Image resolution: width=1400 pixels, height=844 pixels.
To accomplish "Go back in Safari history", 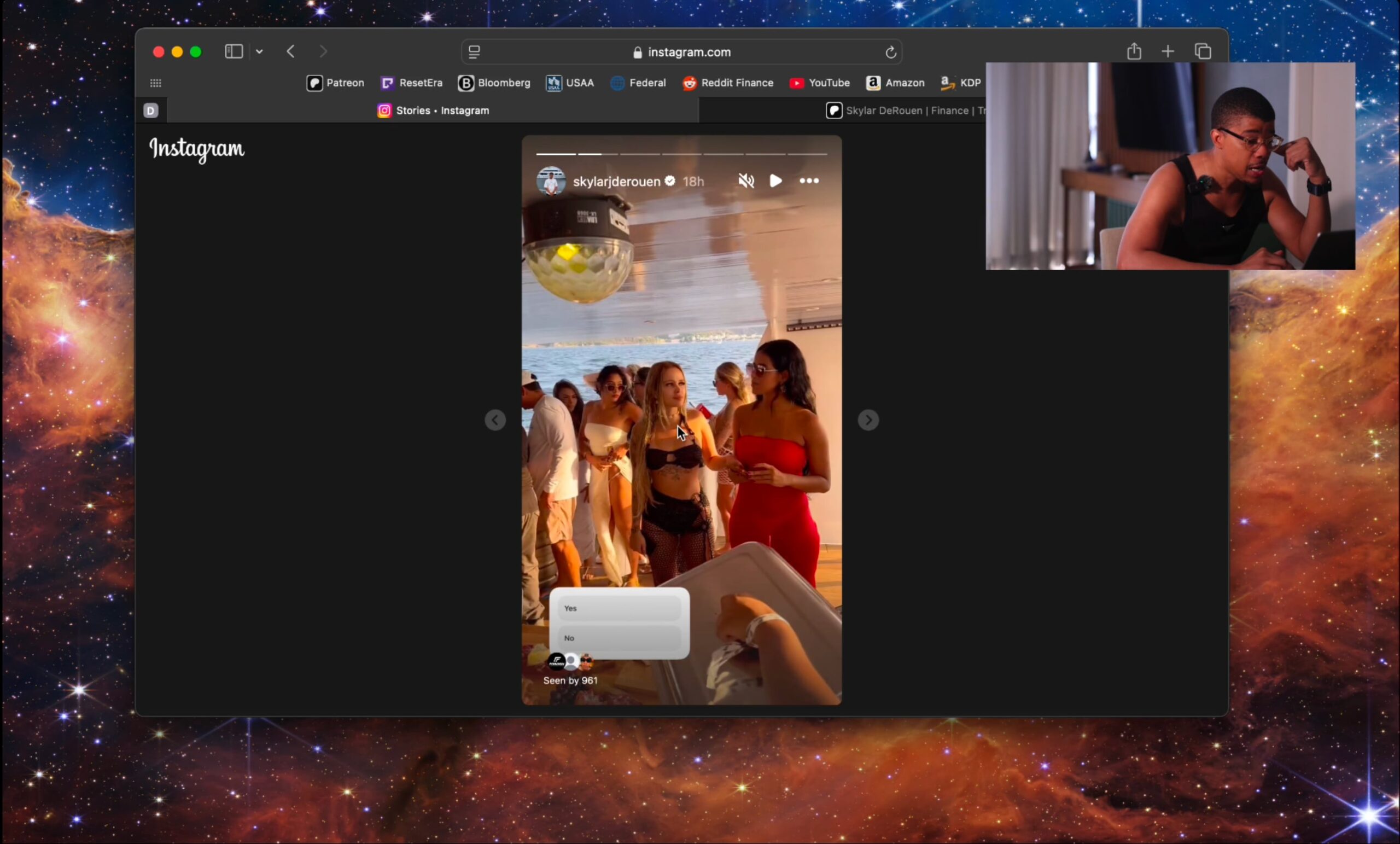I will pos(290,52).
